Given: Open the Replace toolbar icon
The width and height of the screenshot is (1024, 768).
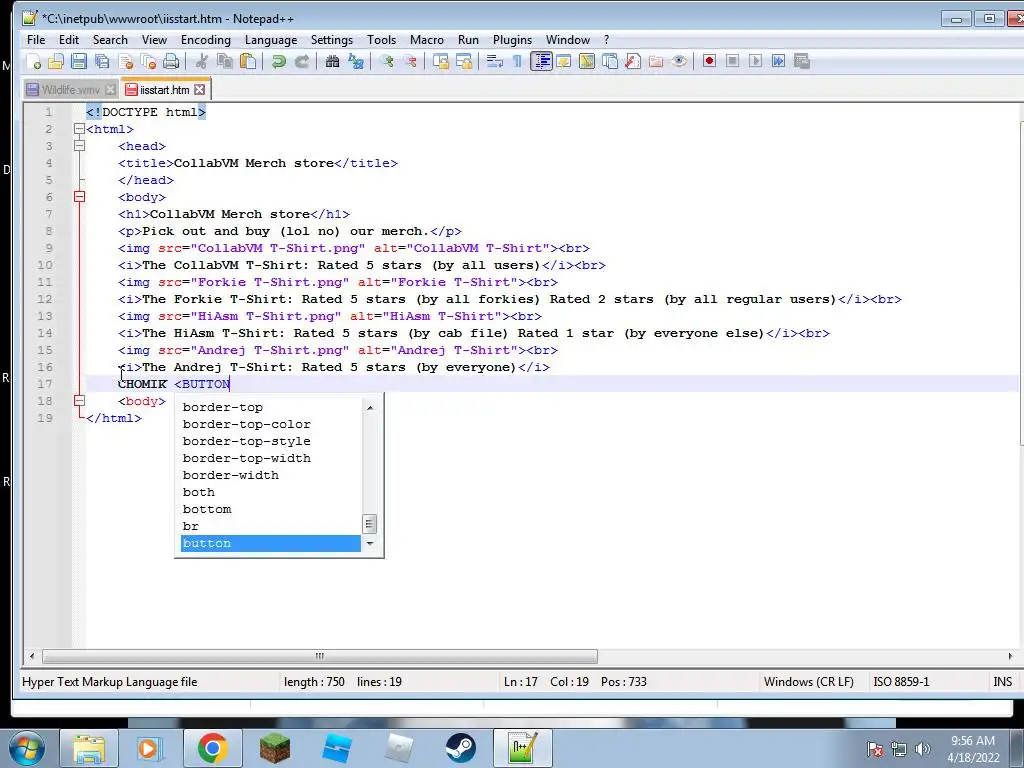Looking at the screenshot, I should 356,61.
